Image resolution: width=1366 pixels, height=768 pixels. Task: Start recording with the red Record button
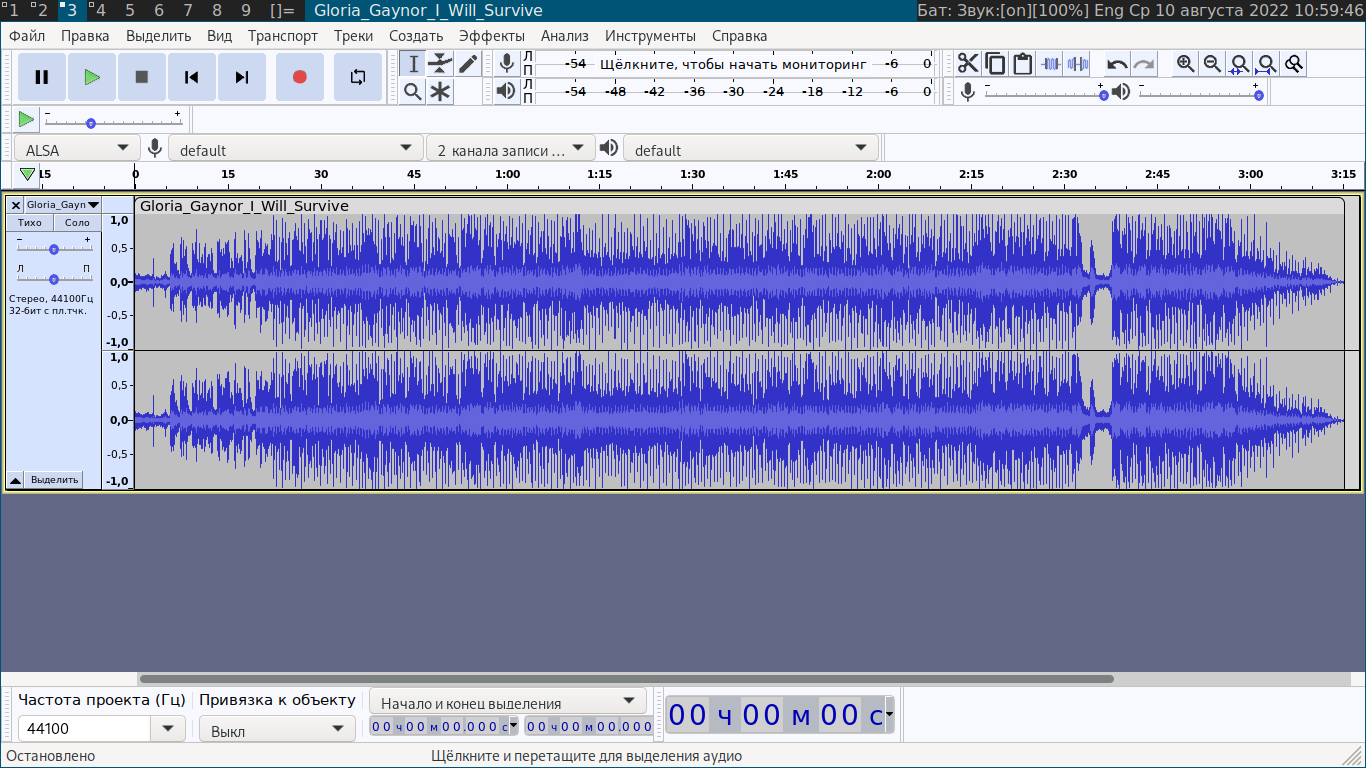click(299, 77)
